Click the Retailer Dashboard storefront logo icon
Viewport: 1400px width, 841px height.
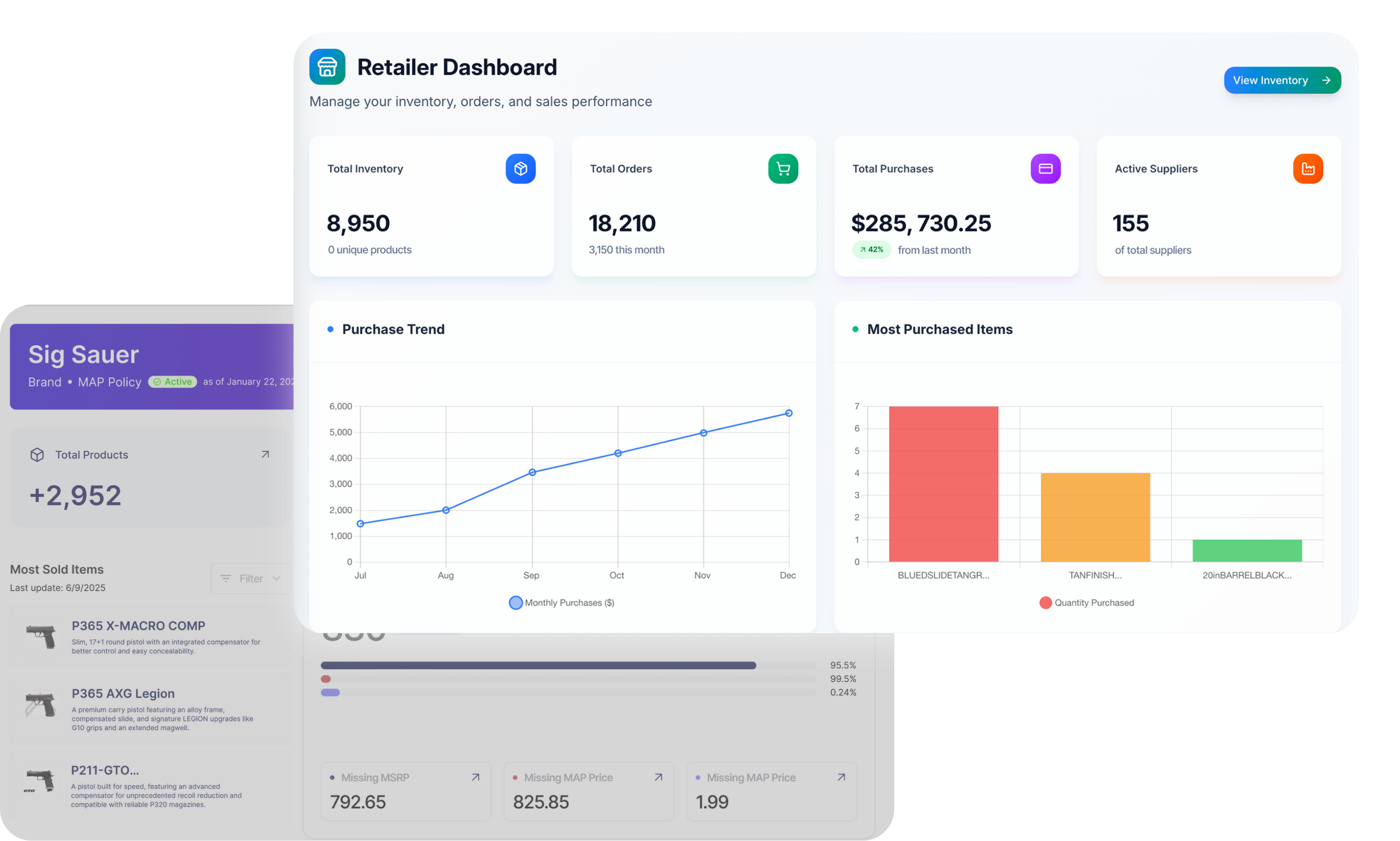(327, 67)
